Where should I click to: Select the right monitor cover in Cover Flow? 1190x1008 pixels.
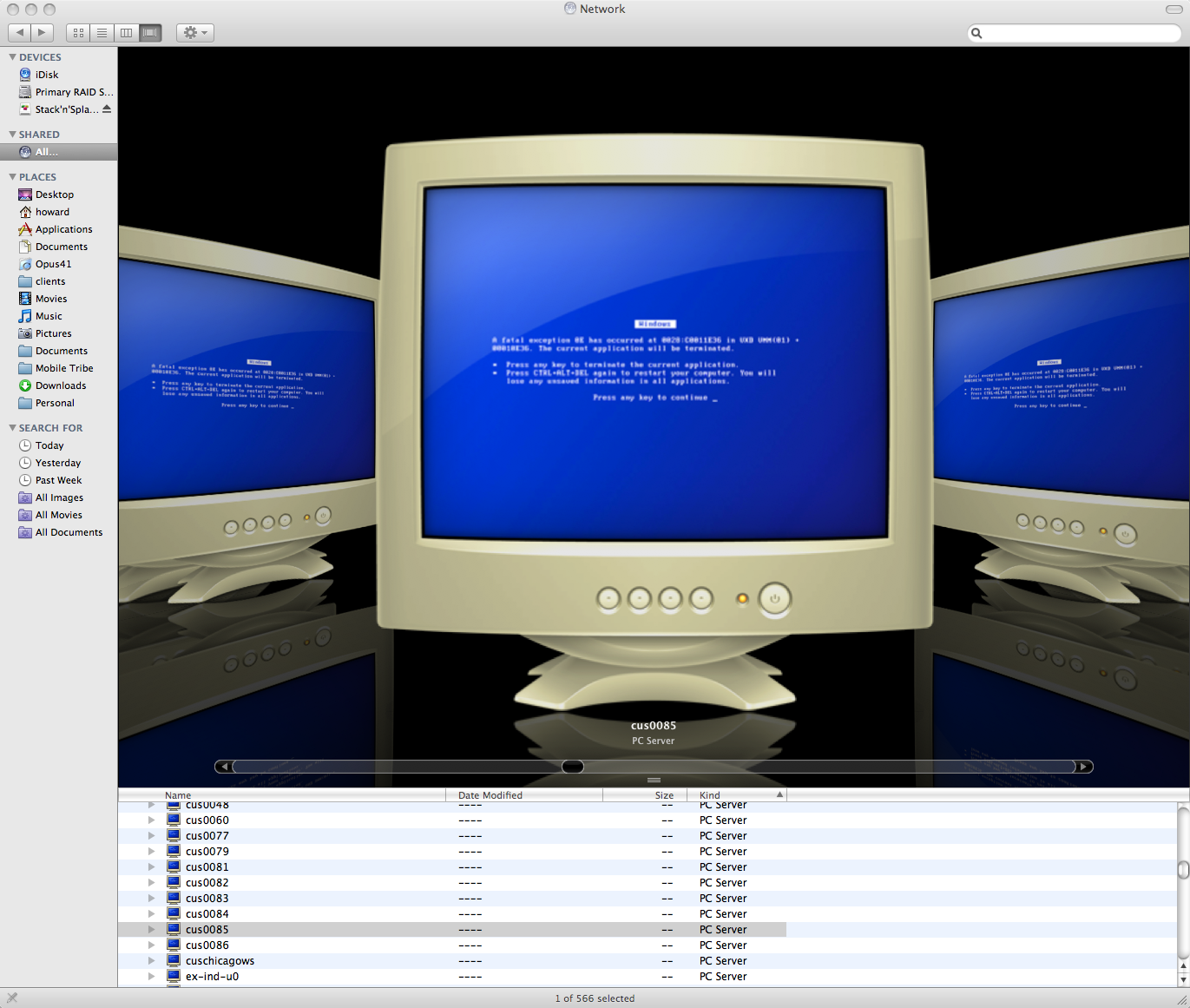click(x=1061, y=417)
